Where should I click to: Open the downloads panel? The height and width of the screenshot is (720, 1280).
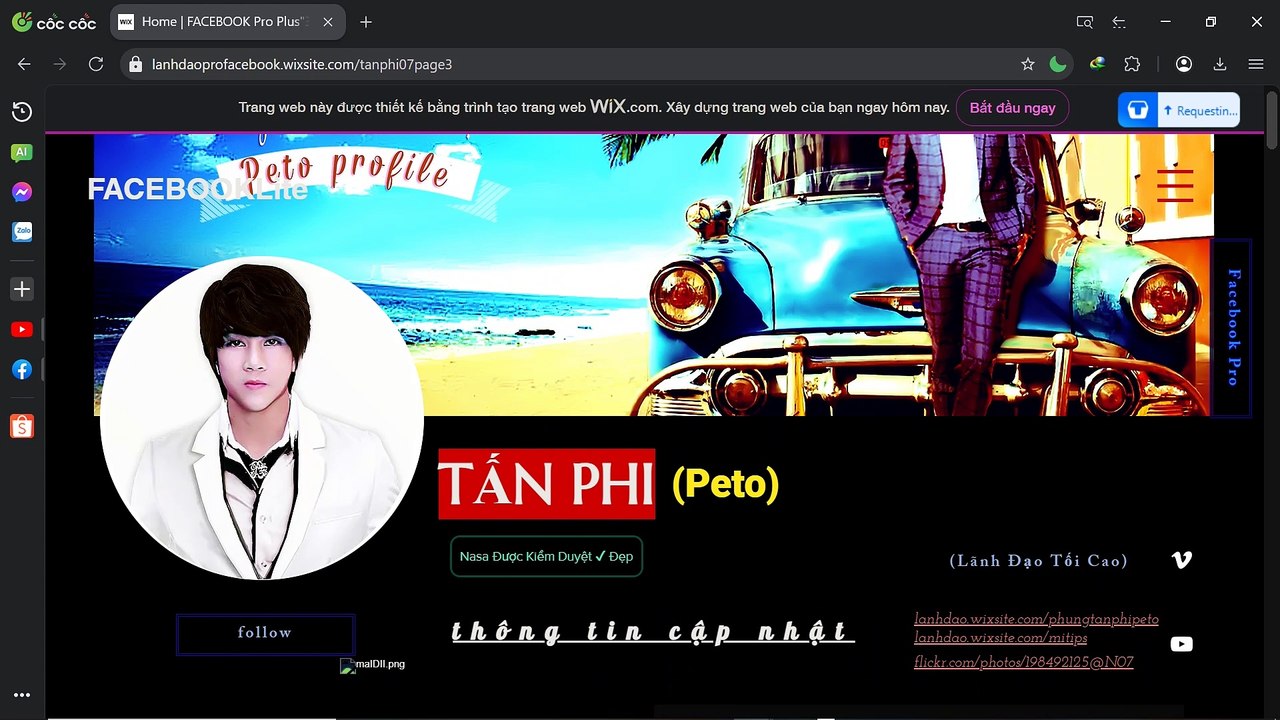[x=1220, y=64]
